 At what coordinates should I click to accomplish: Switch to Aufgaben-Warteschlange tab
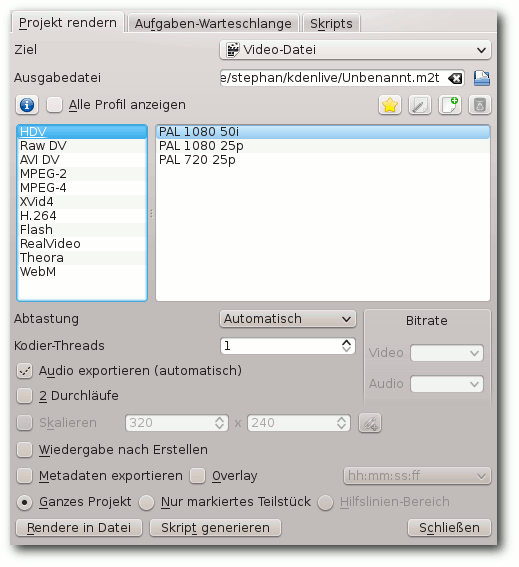pyautogui.click(x=213, y=24)
